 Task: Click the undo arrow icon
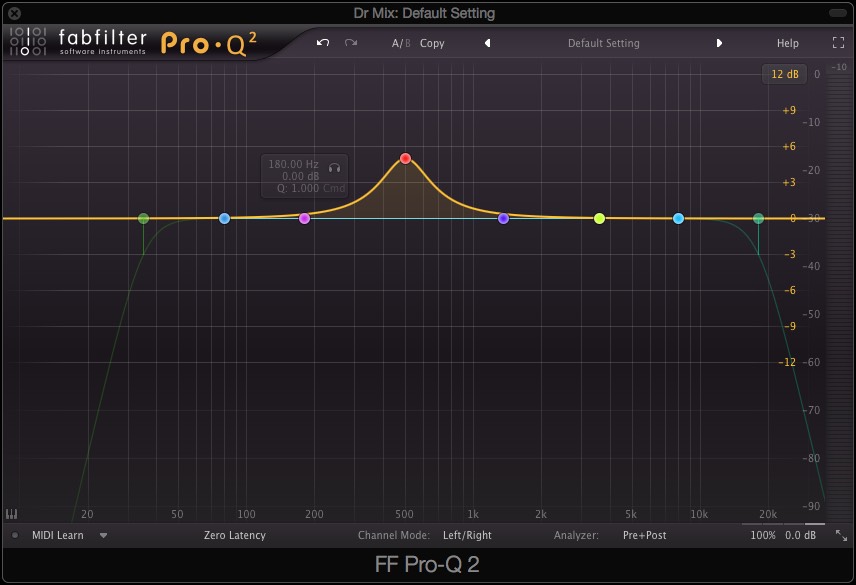pos(323,43)
